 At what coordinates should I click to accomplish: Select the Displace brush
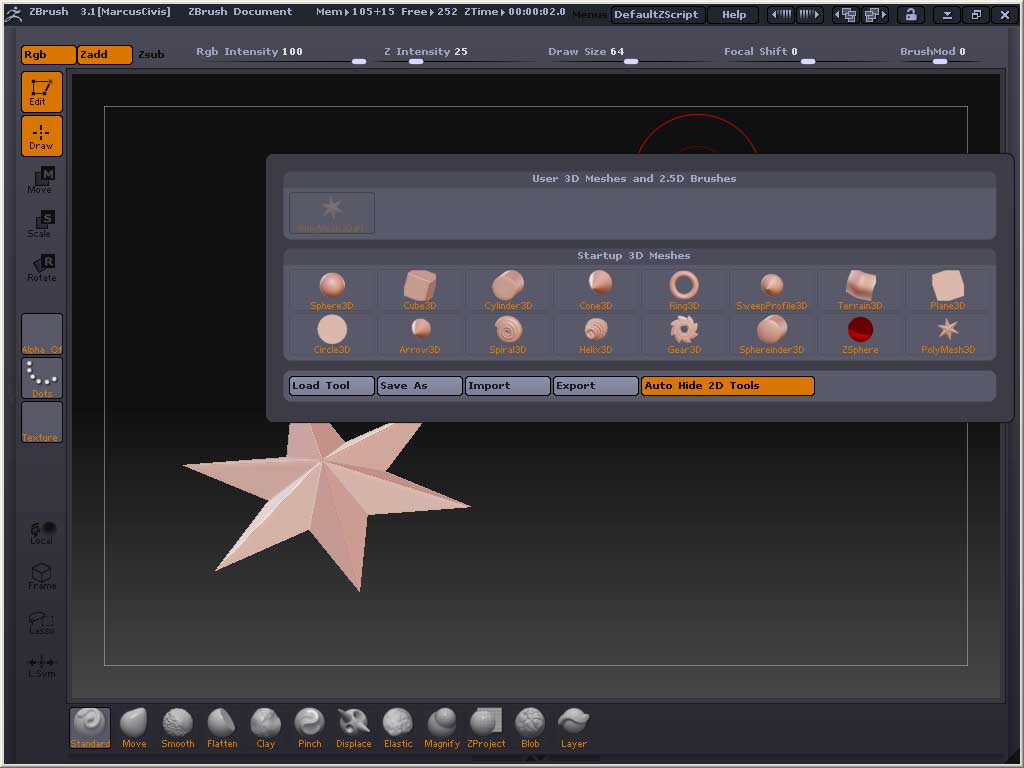(354, 728)
